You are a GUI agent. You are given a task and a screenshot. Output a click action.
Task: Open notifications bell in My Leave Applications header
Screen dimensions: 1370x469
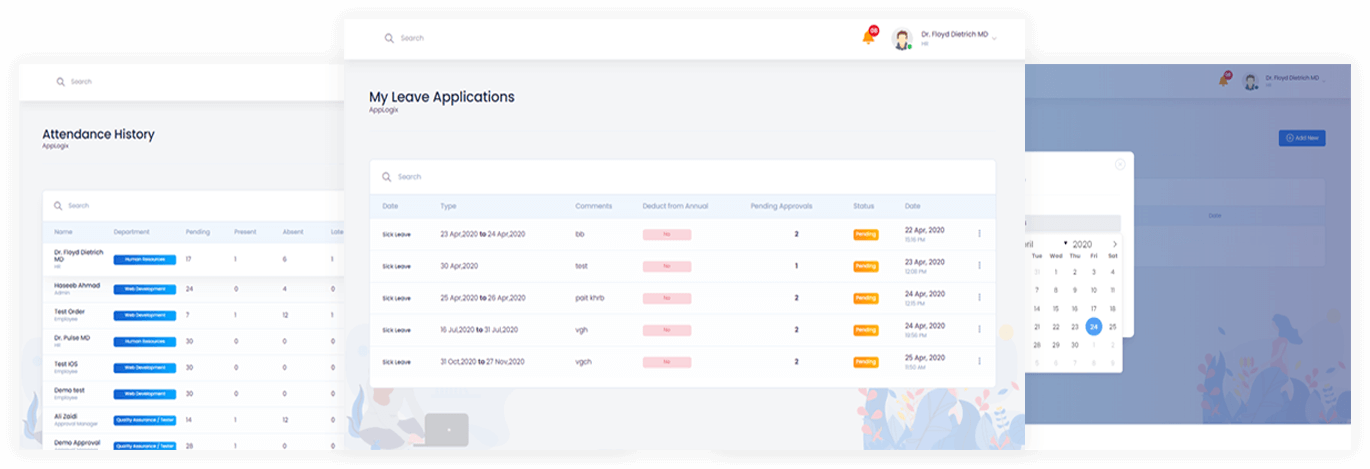tap(867, 38)
